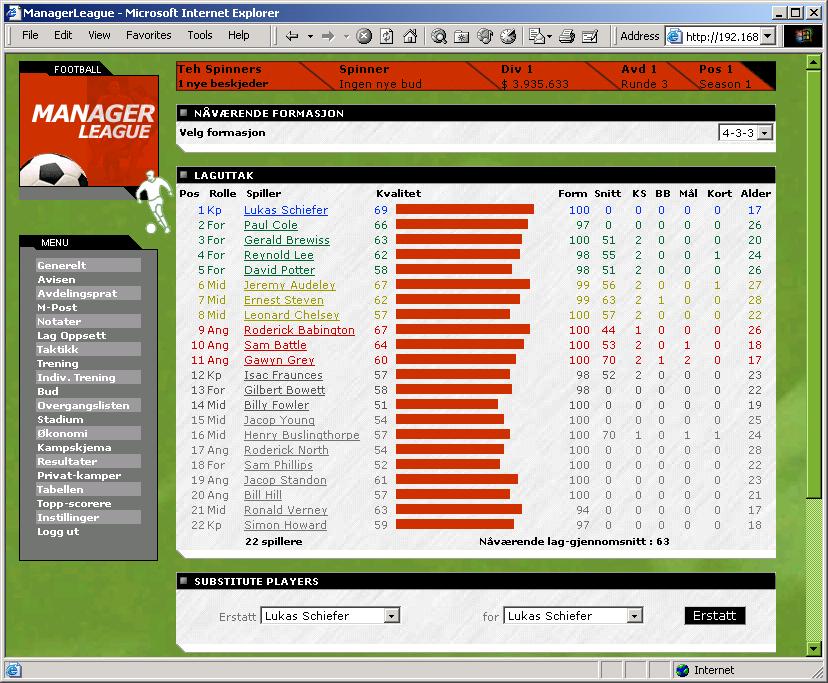The image size is (828, 683).
Task: Click the Internet Explorer title bar icon
Action: tap(13, 12)
